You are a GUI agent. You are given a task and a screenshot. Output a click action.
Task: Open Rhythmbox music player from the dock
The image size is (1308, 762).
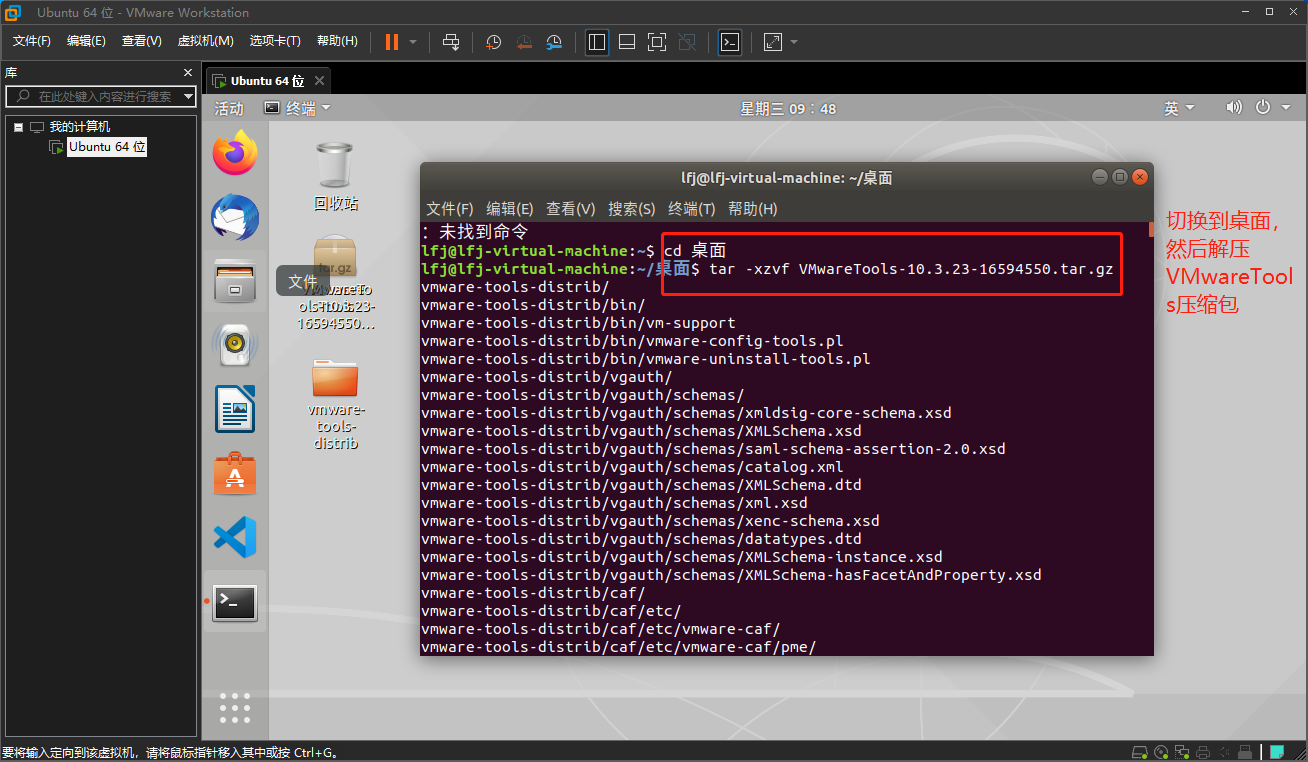coord(235,345)
